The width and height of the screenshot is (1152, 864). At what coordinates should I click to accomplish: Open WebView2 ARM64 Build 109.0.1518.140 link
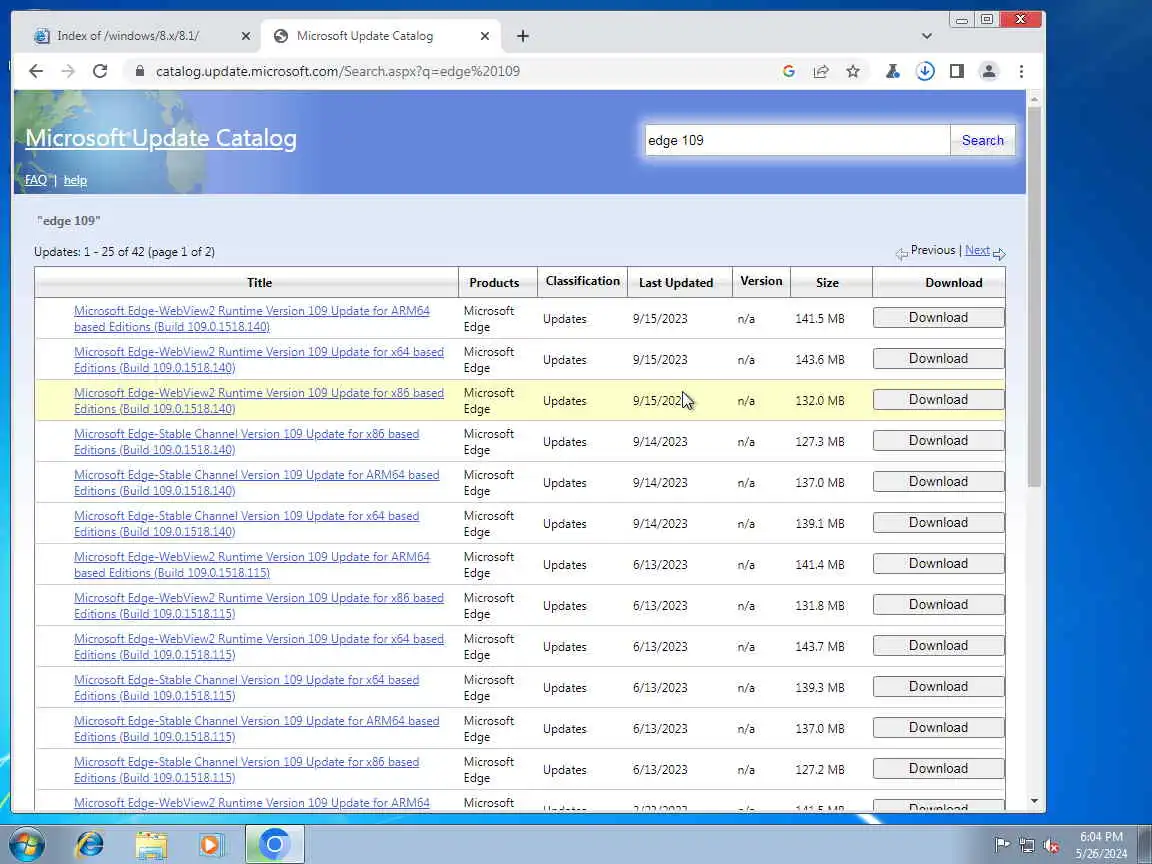click(x=252, y=319)
